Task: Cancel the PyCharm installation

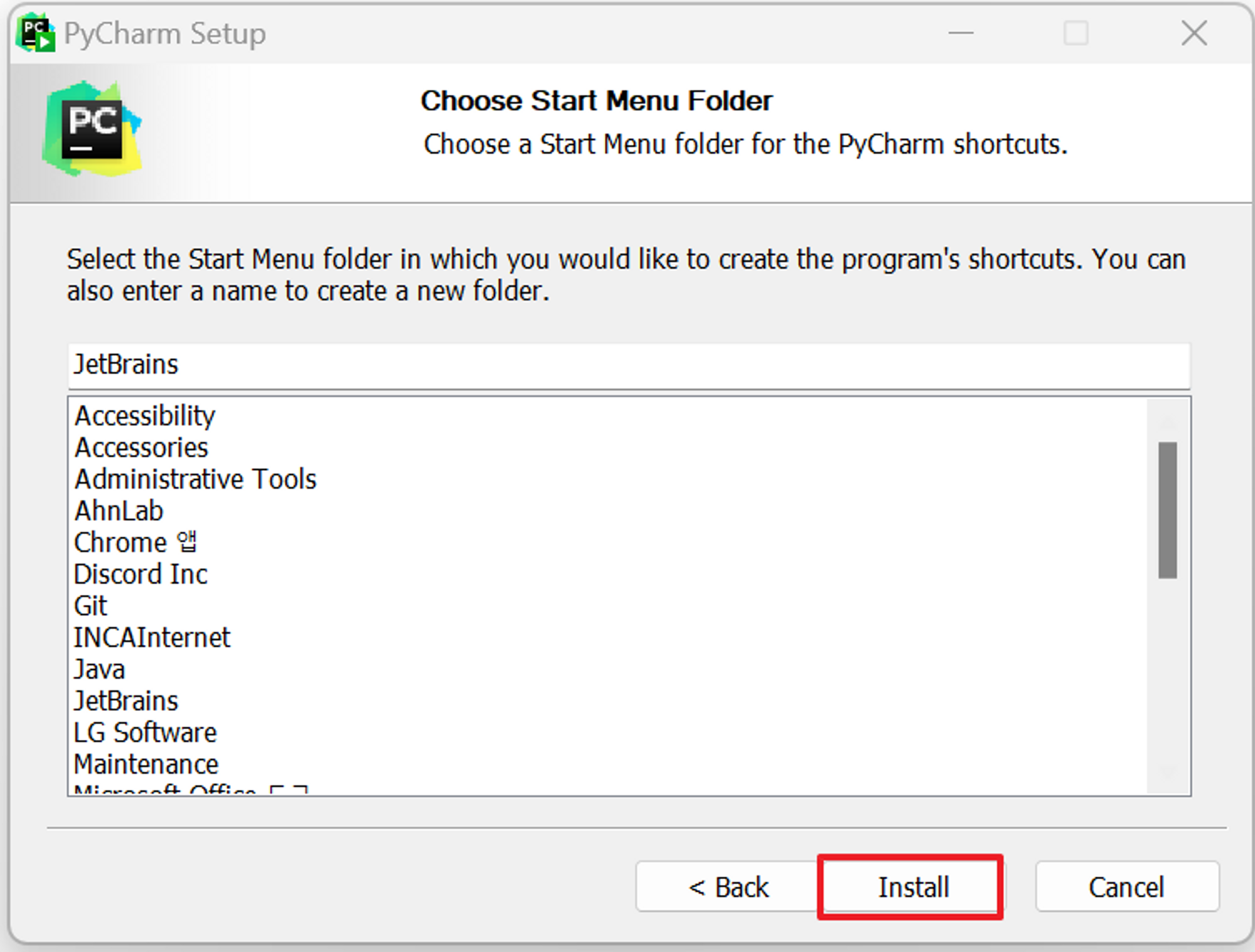Action: [1127, 887]
